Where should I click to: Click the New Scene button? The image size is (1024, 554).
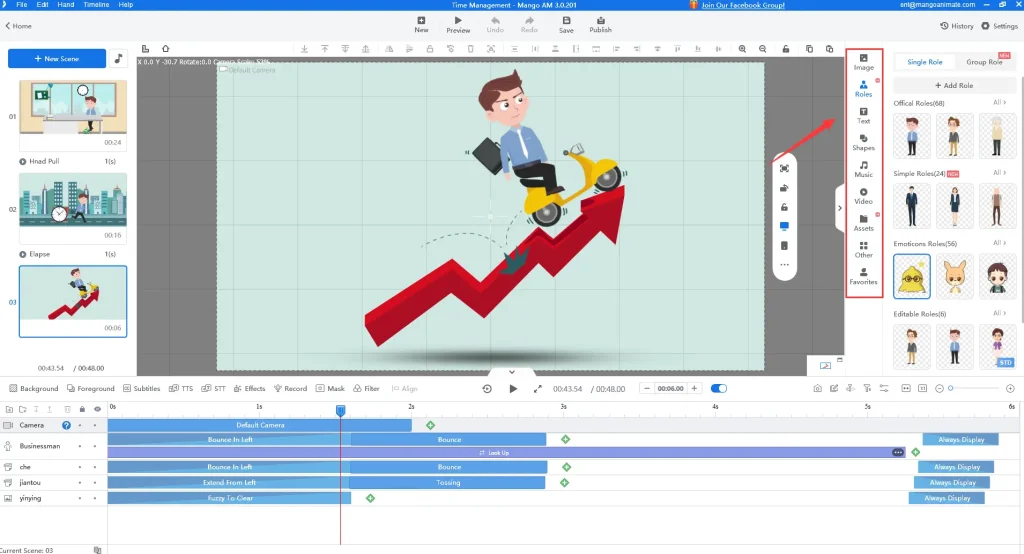coord(57,59)
